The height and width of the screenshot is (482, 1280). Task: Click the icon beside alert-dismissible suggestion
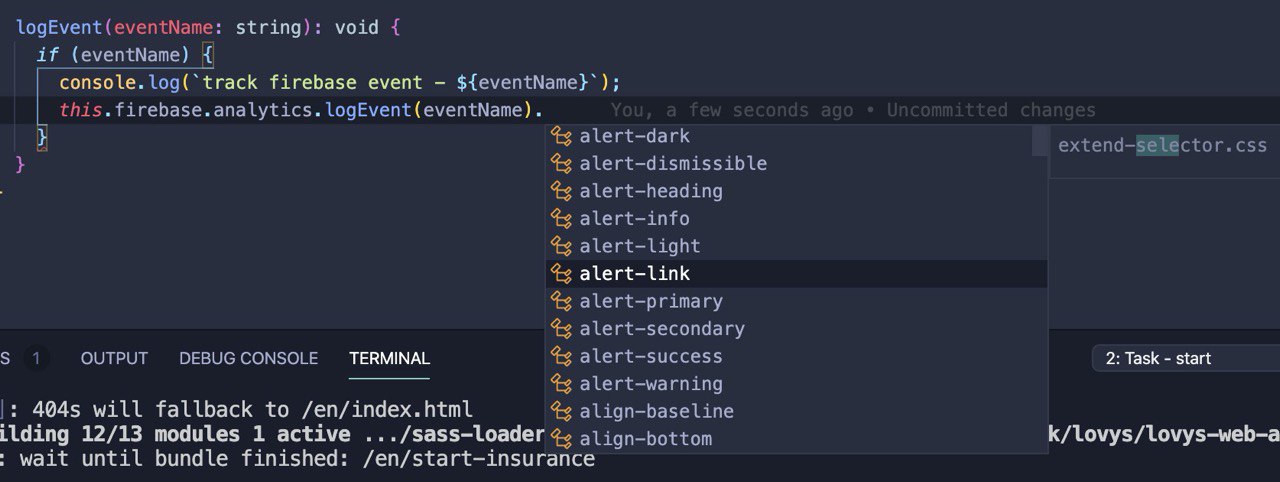(x=562, y=164)
